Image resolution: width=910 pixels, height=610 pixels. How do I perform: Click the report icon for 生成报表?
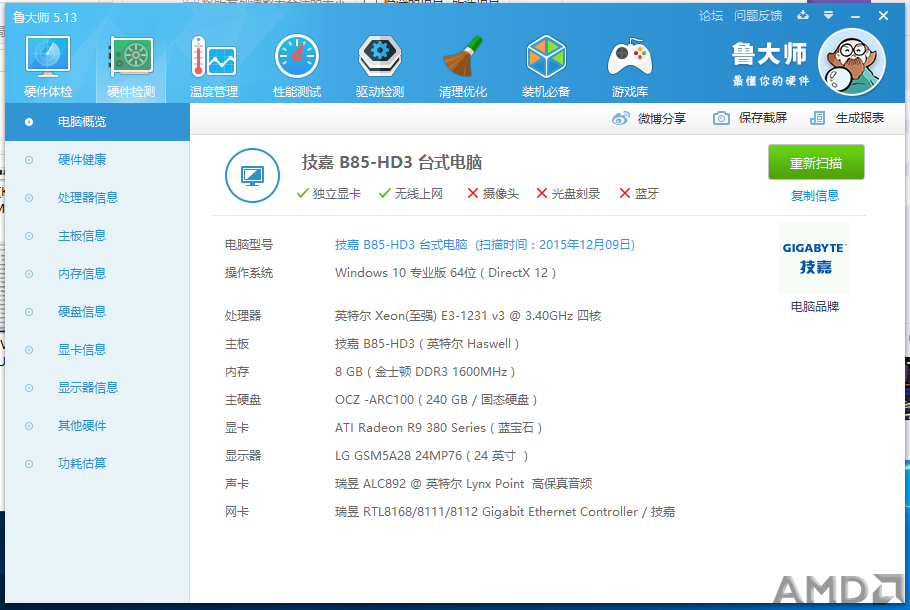click(817, 118)
